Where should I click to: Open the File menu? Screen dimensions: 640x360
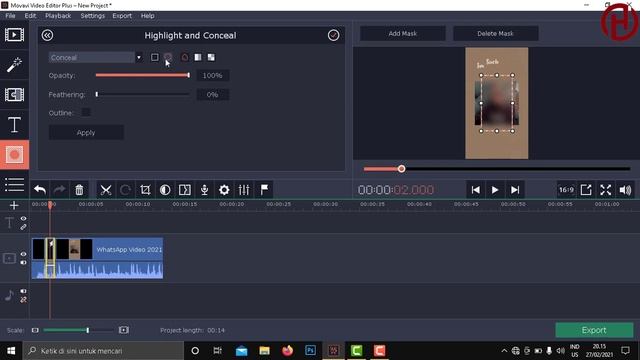tap(10, 16)
